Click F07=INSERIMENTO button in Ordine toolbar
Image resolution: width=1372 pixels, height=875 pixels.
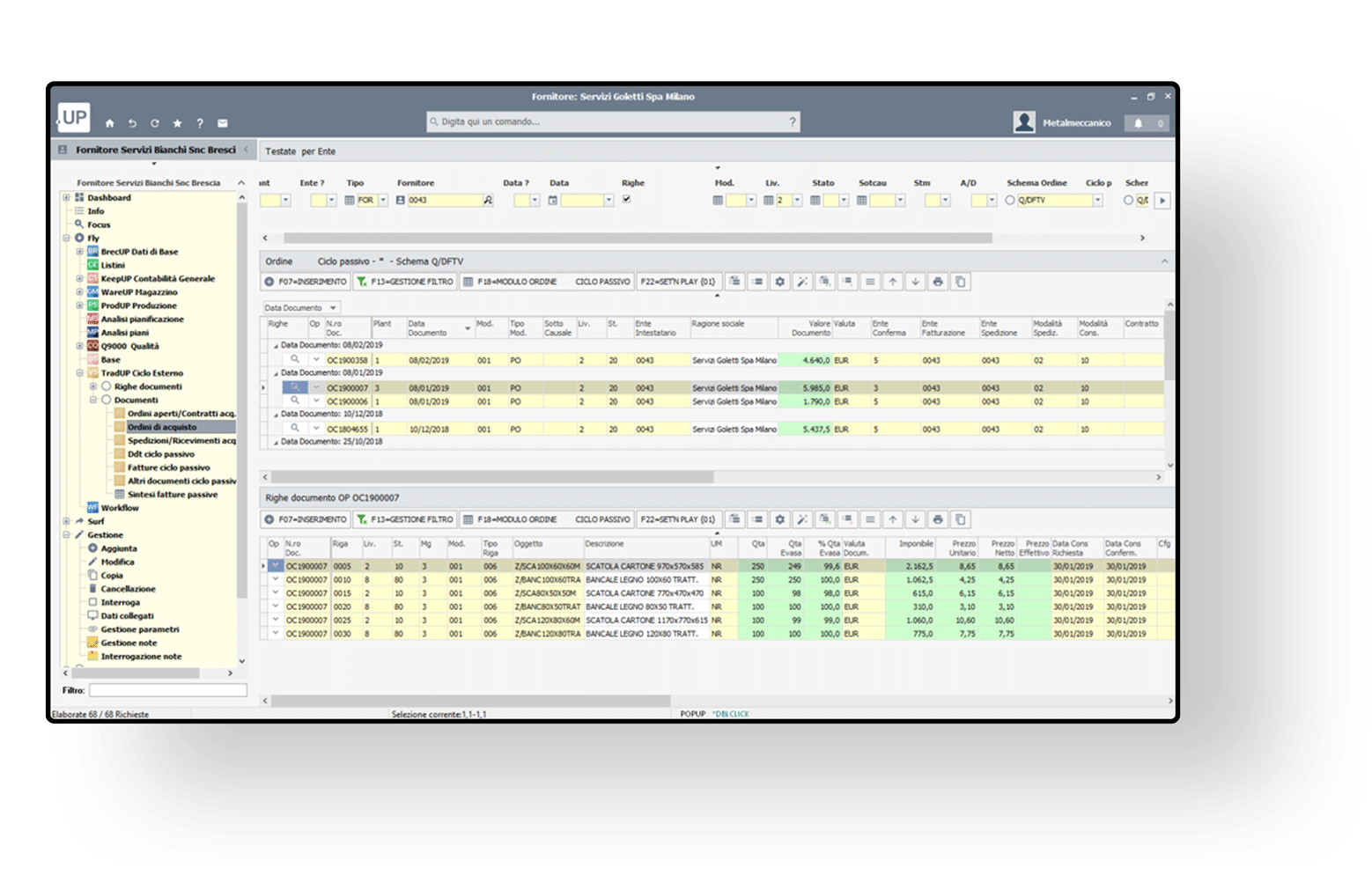tap(306, 282)
